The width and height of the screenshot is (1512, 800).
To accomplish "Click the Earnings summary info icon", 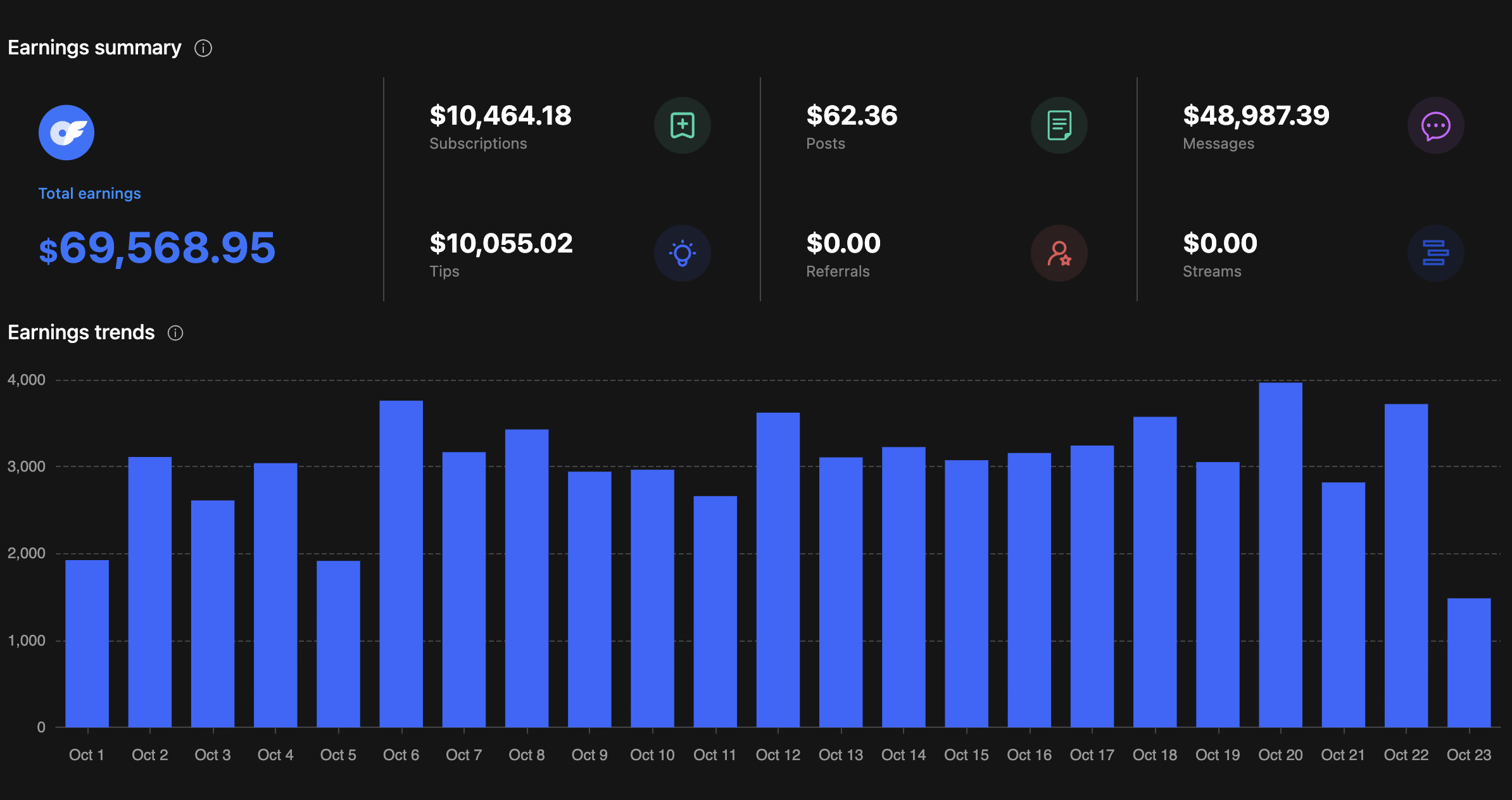I will [x=203, y=47].
